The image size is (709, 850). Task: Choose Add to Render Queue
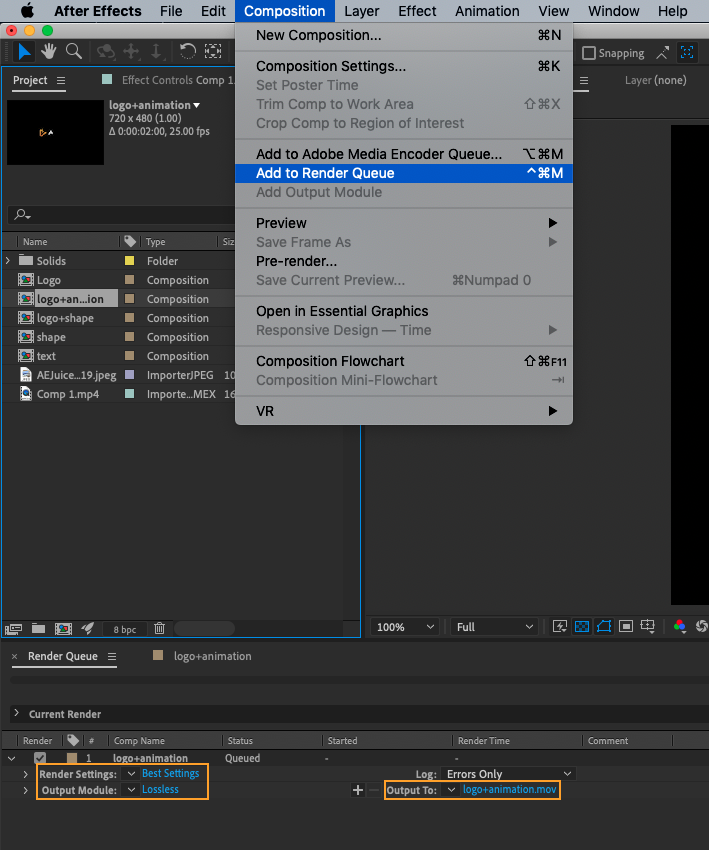coord(325,173)
